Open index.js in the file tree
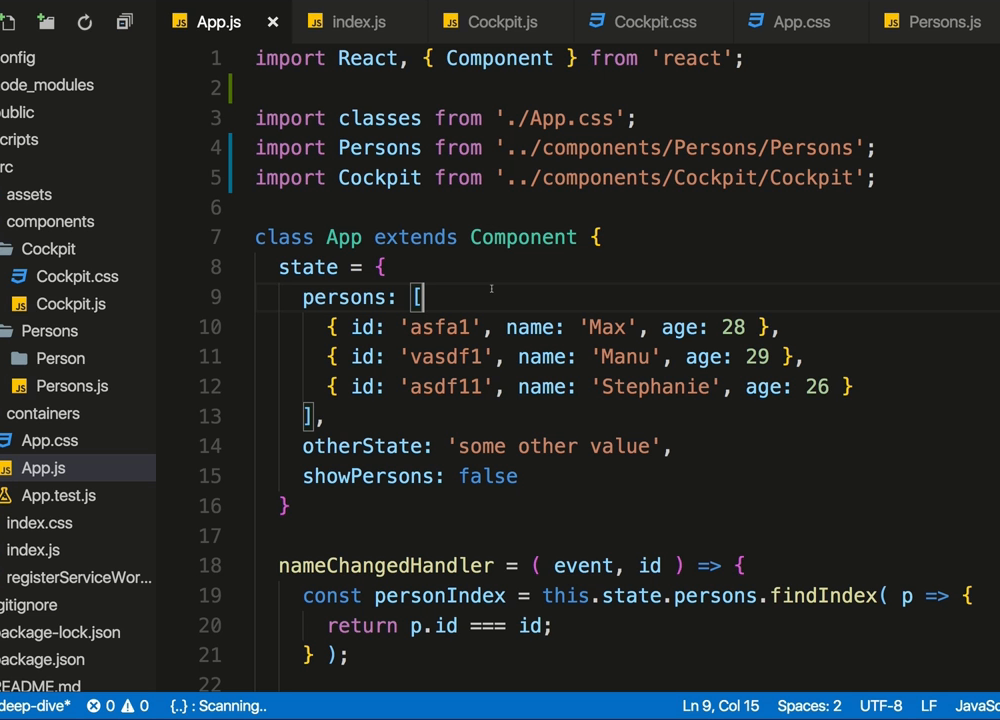This screenshot has width=1000, height=720. point(33,550)
